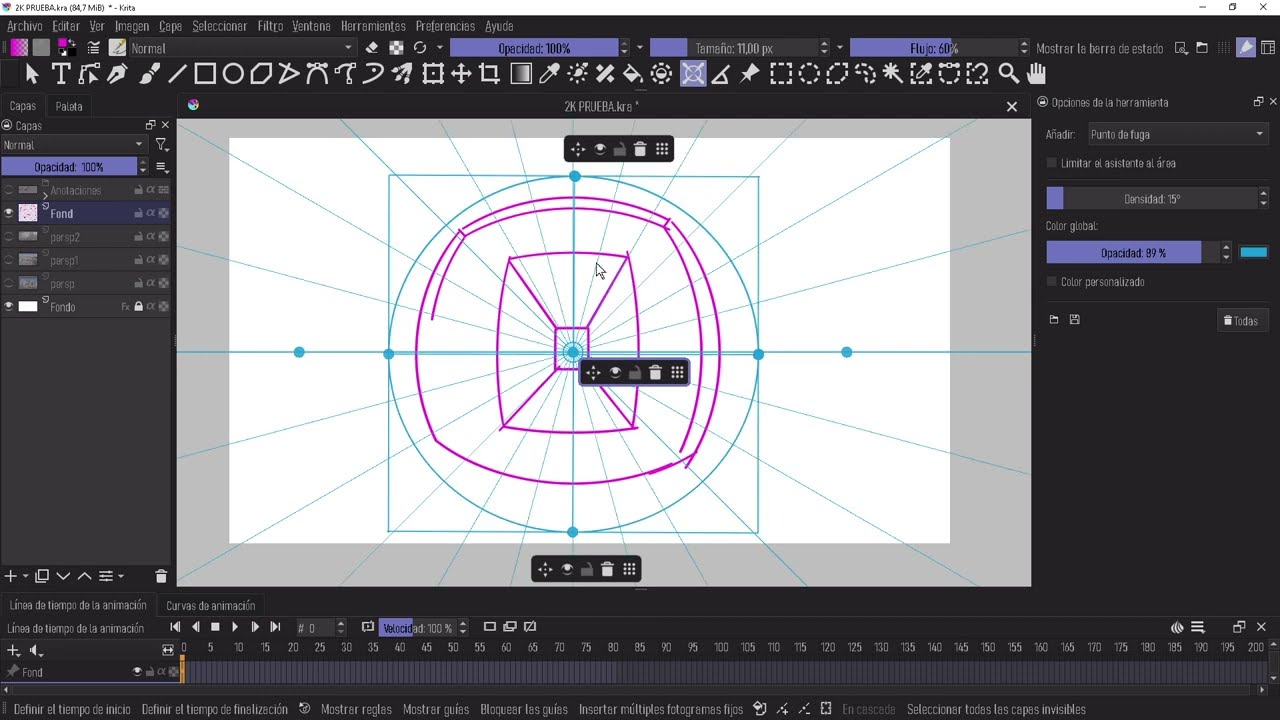
Task: Click the current frame number field
Action: (315, 628)
